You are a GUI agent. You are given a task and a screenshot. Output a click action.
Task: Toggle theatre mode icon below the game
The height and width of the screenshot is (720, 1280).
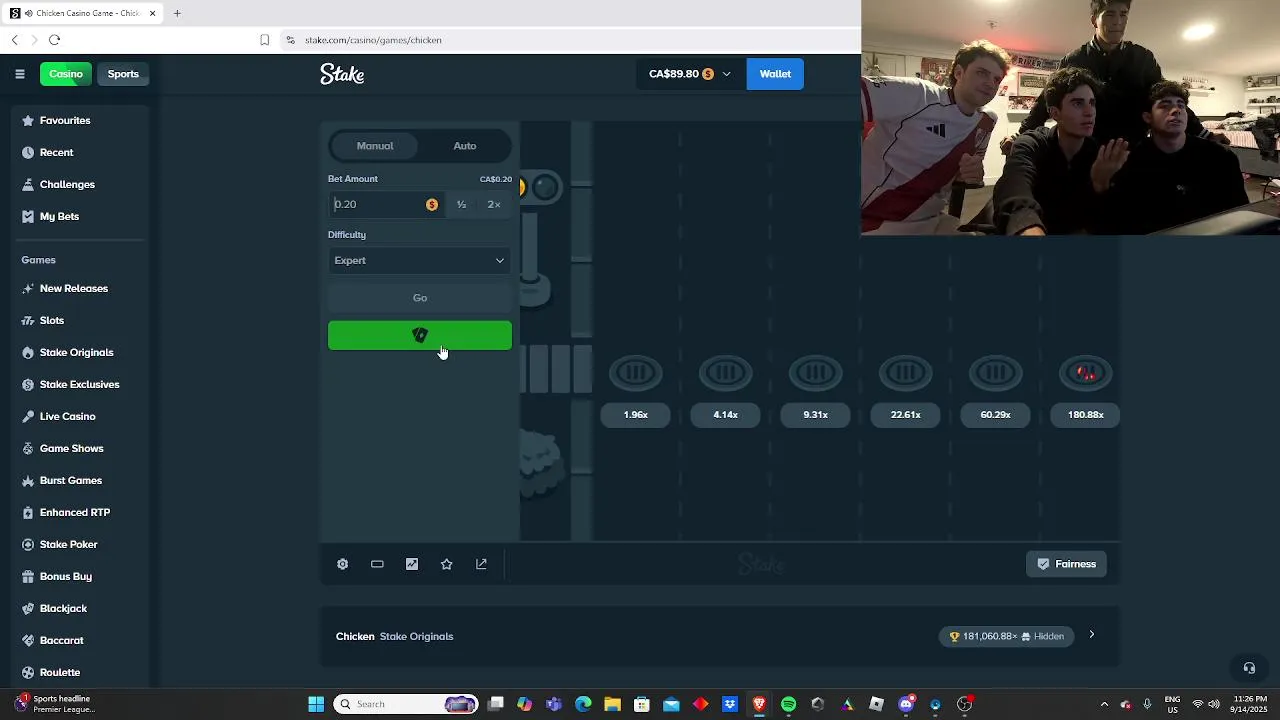click(377, 564)
